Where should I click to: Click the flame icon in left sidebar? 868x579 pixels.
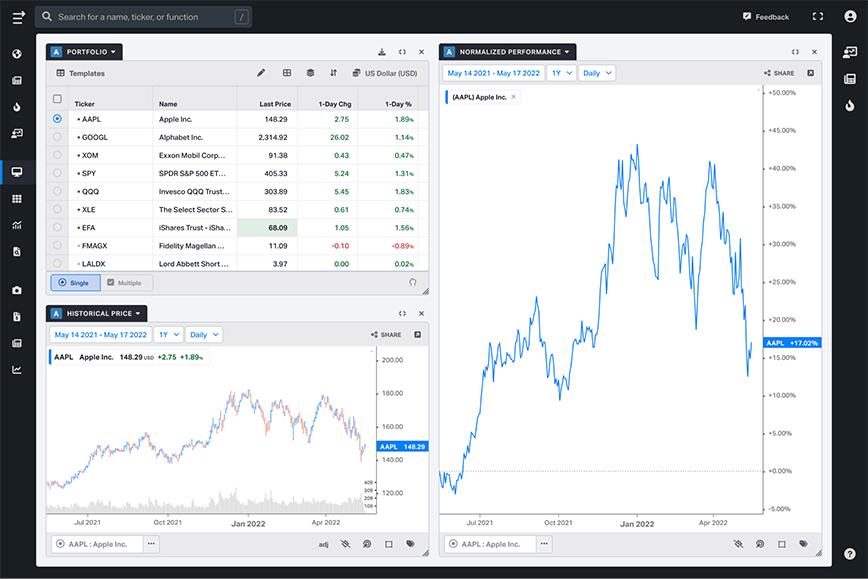click(x=17, y=107)
